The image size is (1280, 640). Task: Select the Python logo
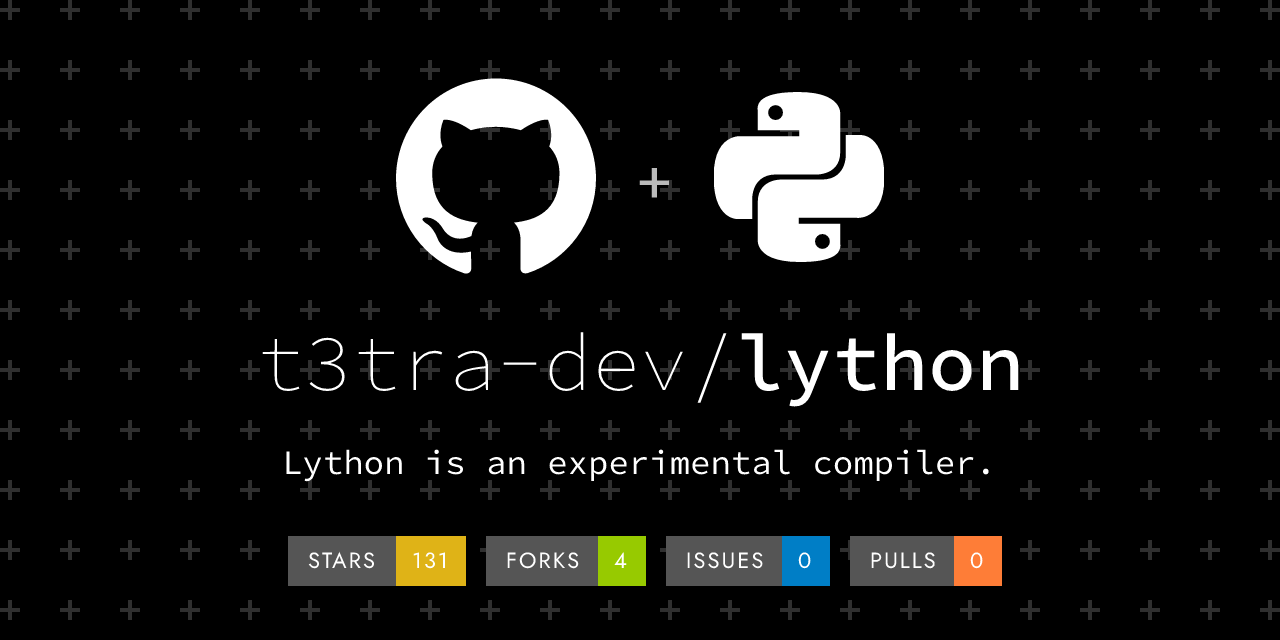pyautogui.click(x=799, y=178)
